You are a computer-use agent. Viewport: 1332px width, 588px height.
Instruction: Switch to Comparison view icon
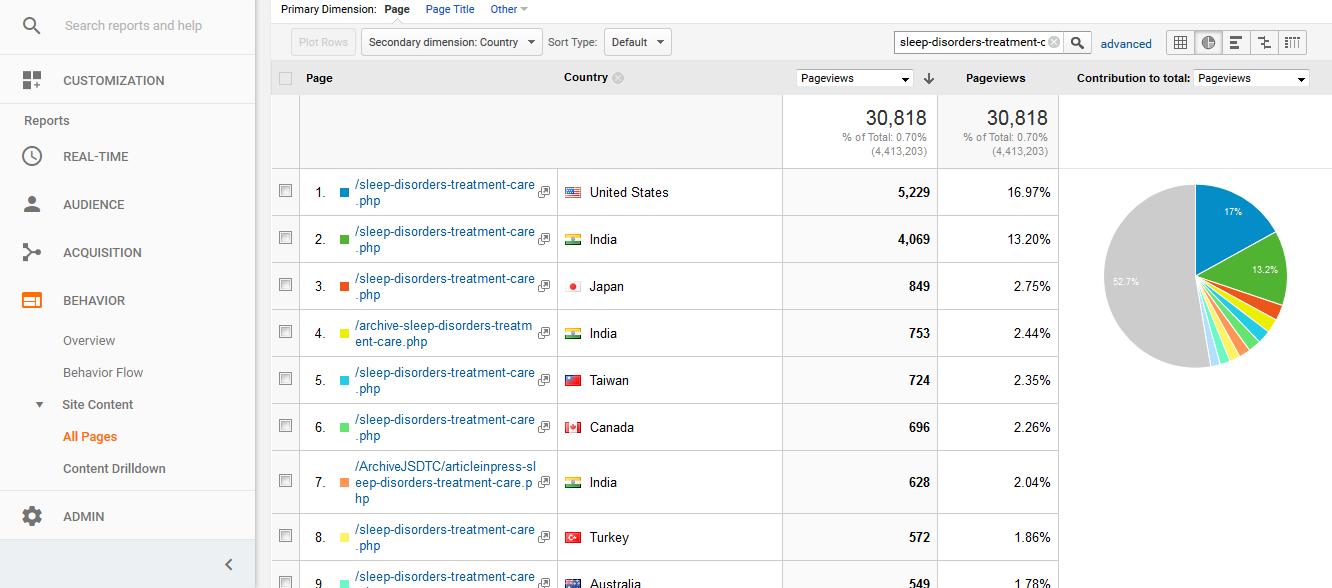[1265, 42]
